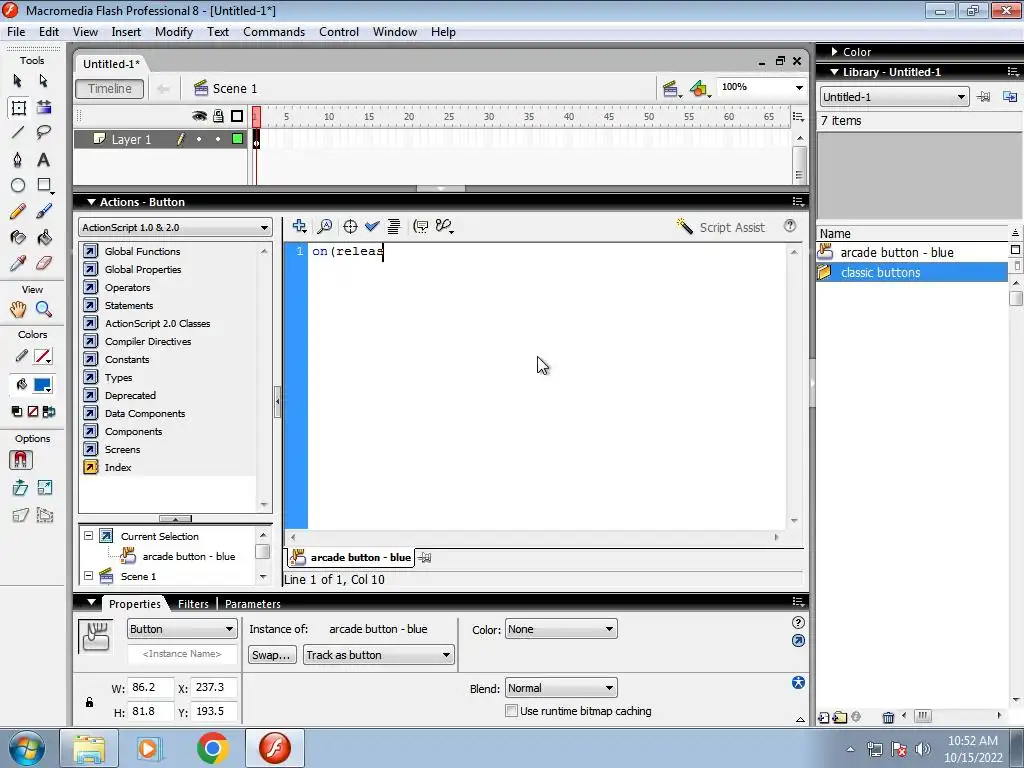Select the Free Transform tool
This screenshot has width=1024, height=768.
click(18, 108)
